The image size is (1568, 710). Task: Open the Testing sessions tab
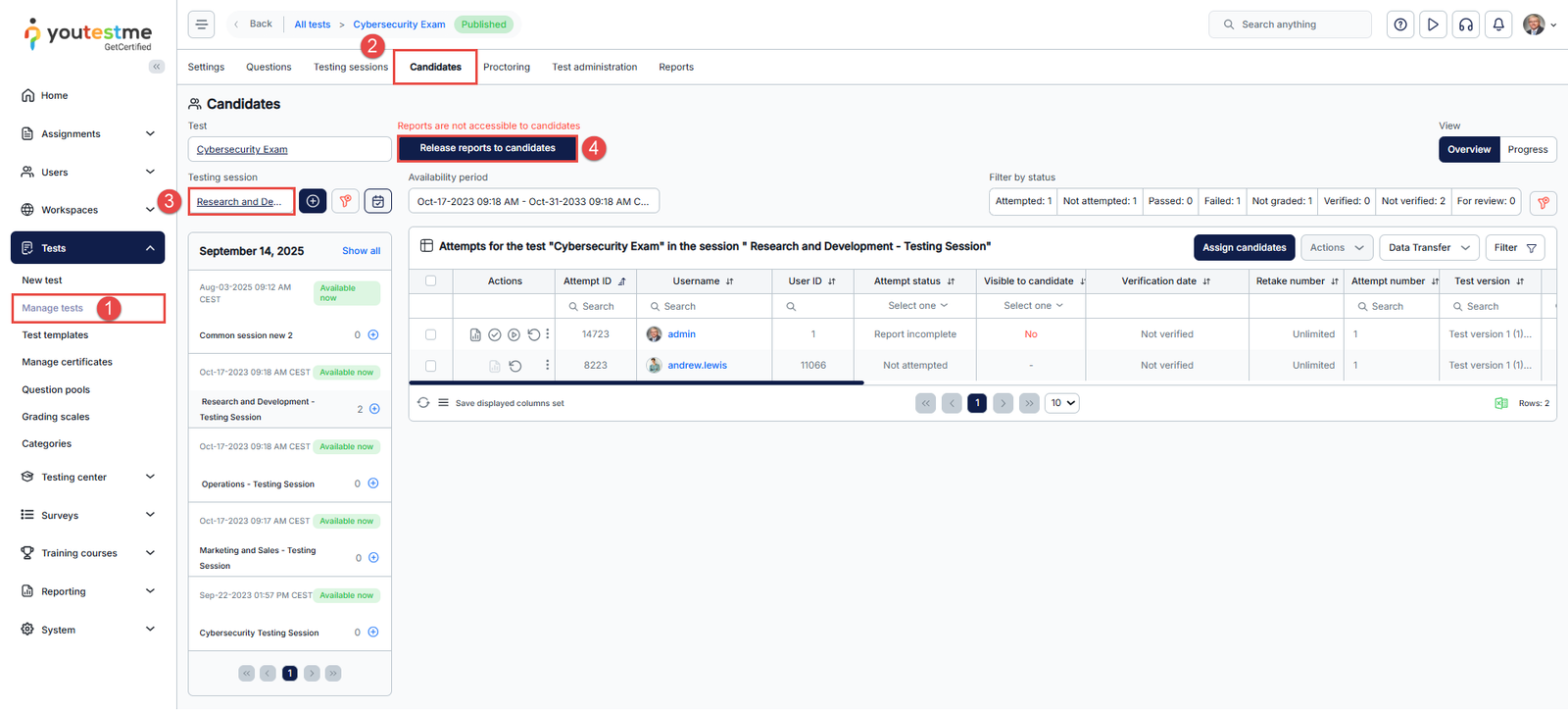[350, 68]
